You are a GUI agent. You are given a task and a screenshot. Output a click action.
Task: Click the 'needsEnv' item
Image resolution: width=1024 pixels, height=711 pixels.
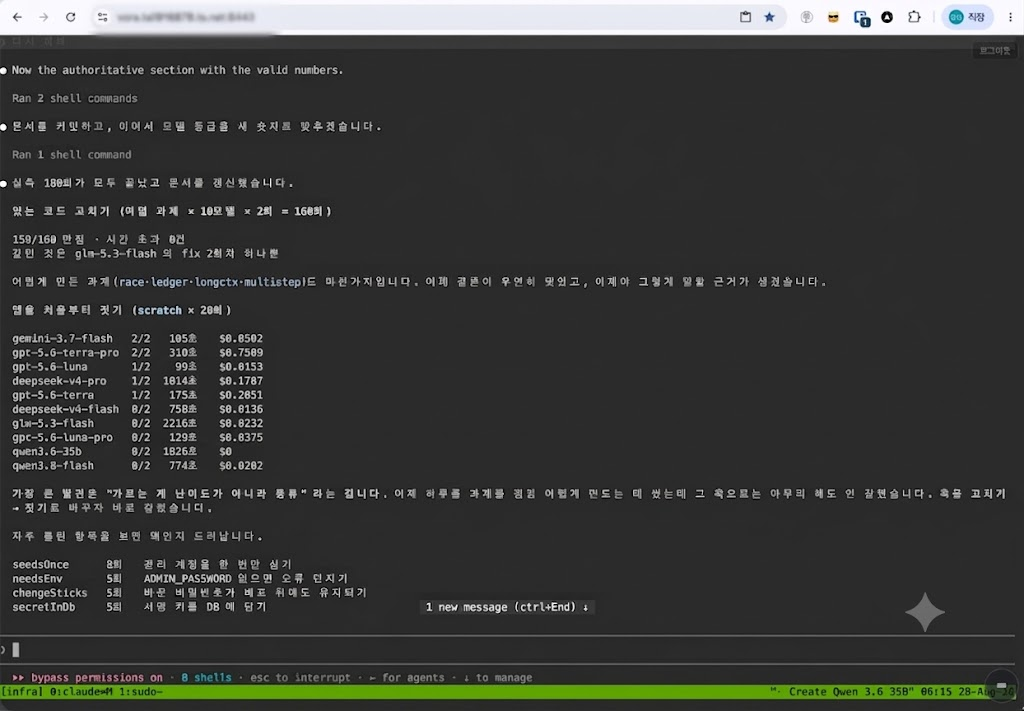[37, 578]
